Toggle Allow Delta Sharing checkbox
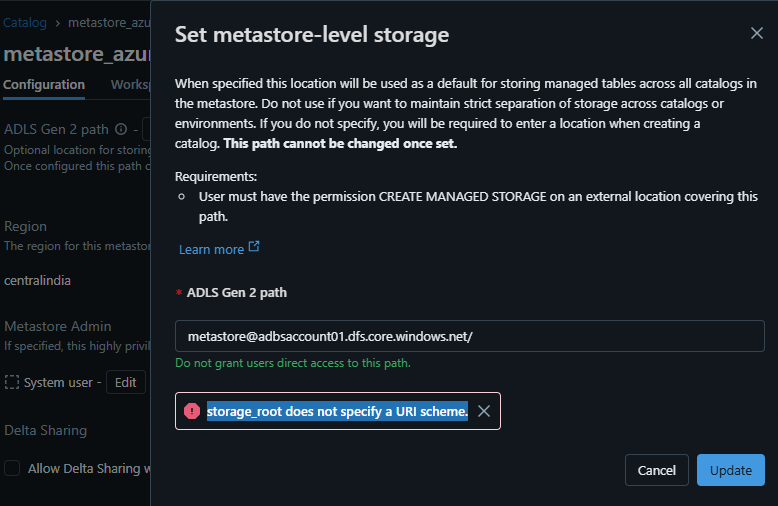This screenshot has height=506, width=778. pos(12,468)
